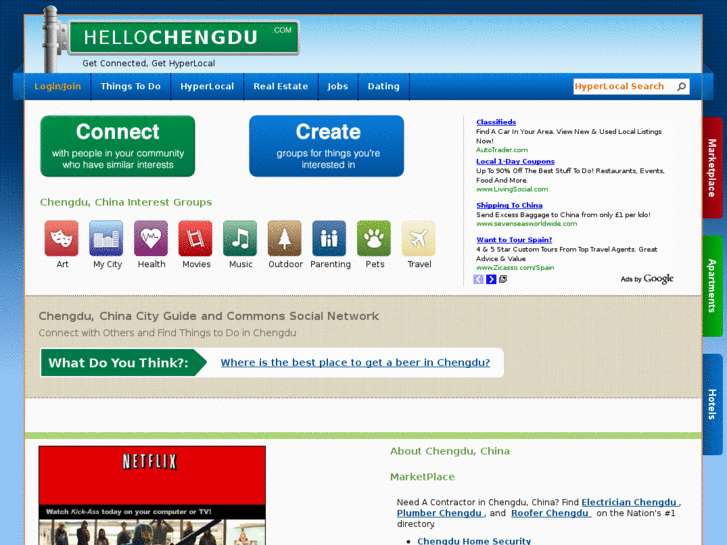Switch to the Hotels side tab
This screenshot has width=727, height=545.
tap(713, 404)
